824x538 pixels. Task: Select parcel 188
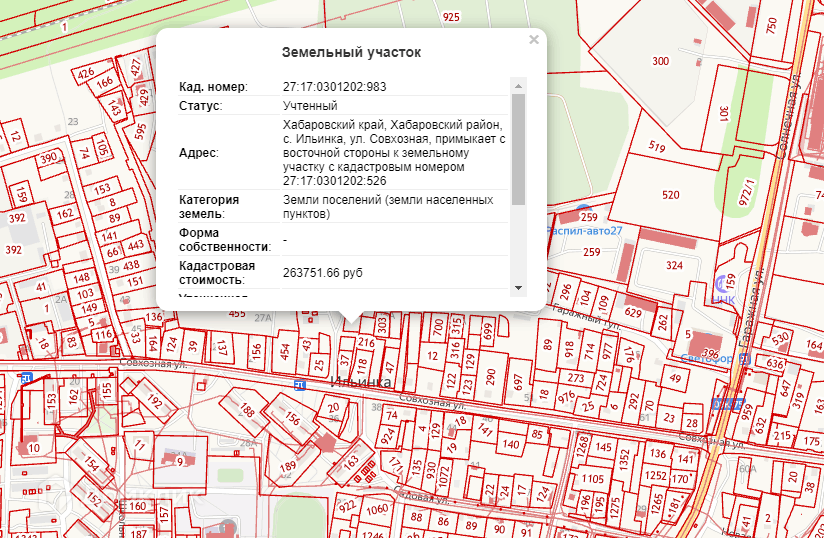[x=247, y=410]
